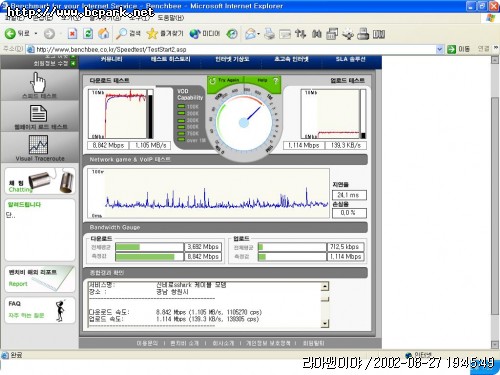Screen dimensions: 500x375
Task: Open Favorites (즐겨찾기) star toolbar button
Action: [165, 34]
